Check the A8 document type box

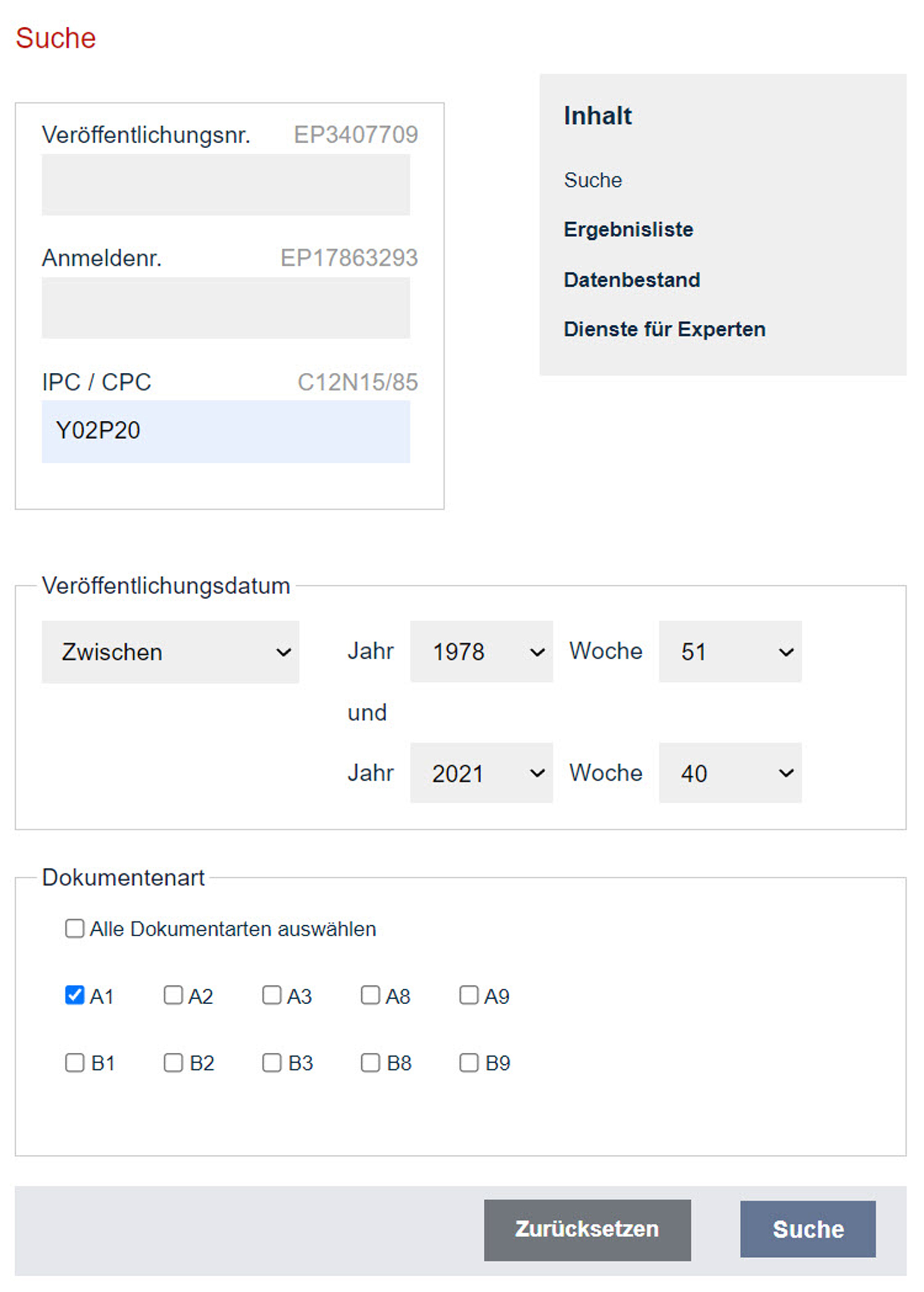point(371,995)
